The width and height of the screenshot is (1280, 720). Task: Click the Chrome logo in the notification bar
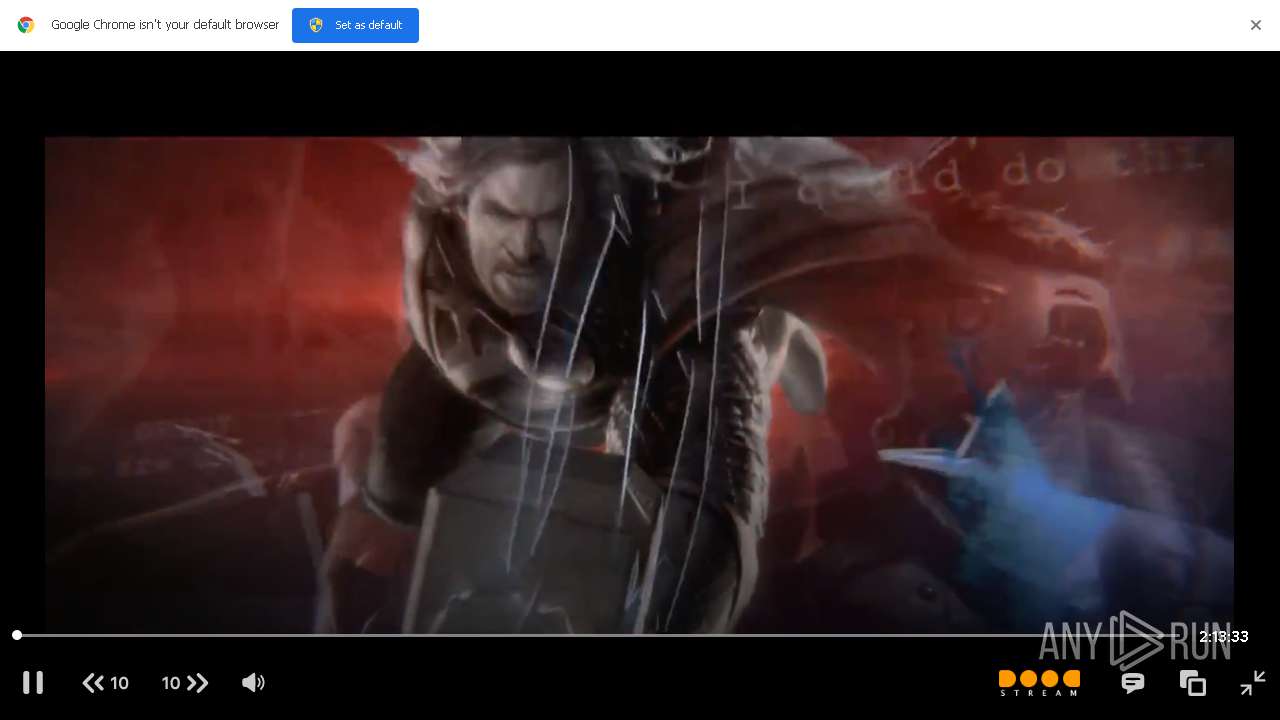click(26, 25)
